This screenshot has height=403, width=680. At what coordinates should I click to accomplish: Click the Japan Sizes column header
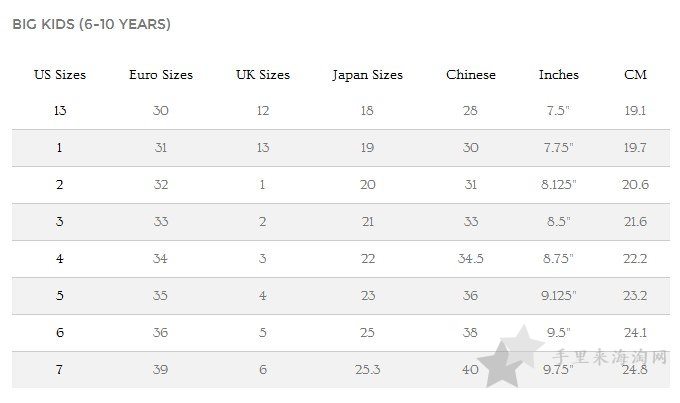[367, 75]
